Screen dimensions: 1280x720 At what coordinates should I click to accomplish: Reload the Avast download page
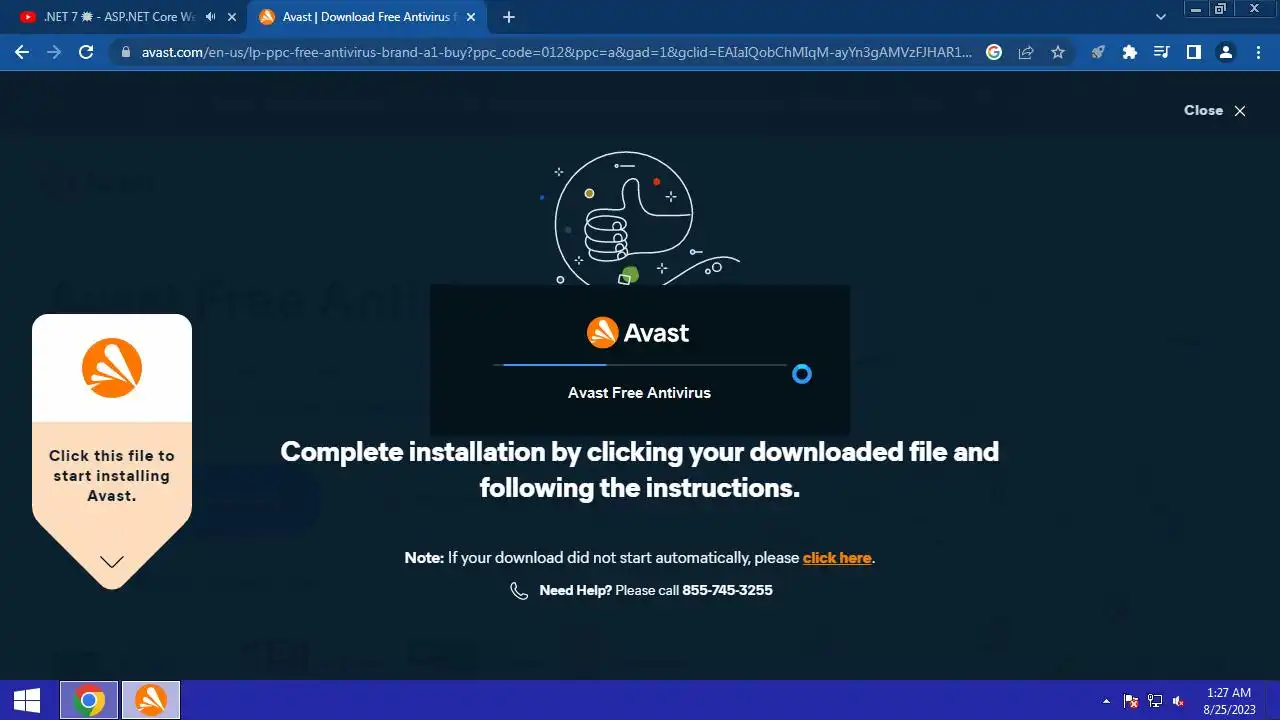[x=86, y=53]
